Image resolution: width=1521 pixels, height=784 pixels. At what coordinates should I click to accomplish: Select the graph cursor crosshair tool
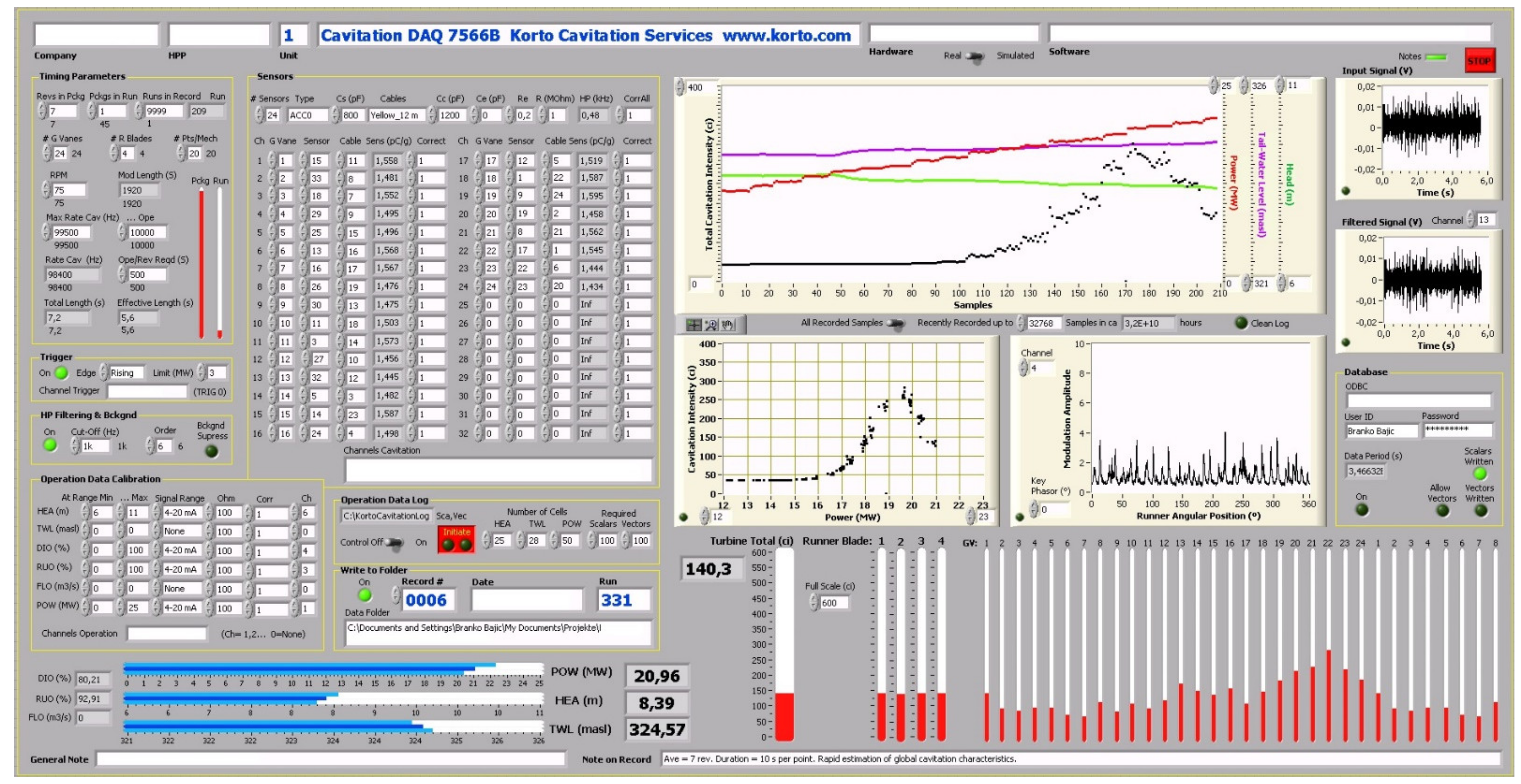coord(694,325)
